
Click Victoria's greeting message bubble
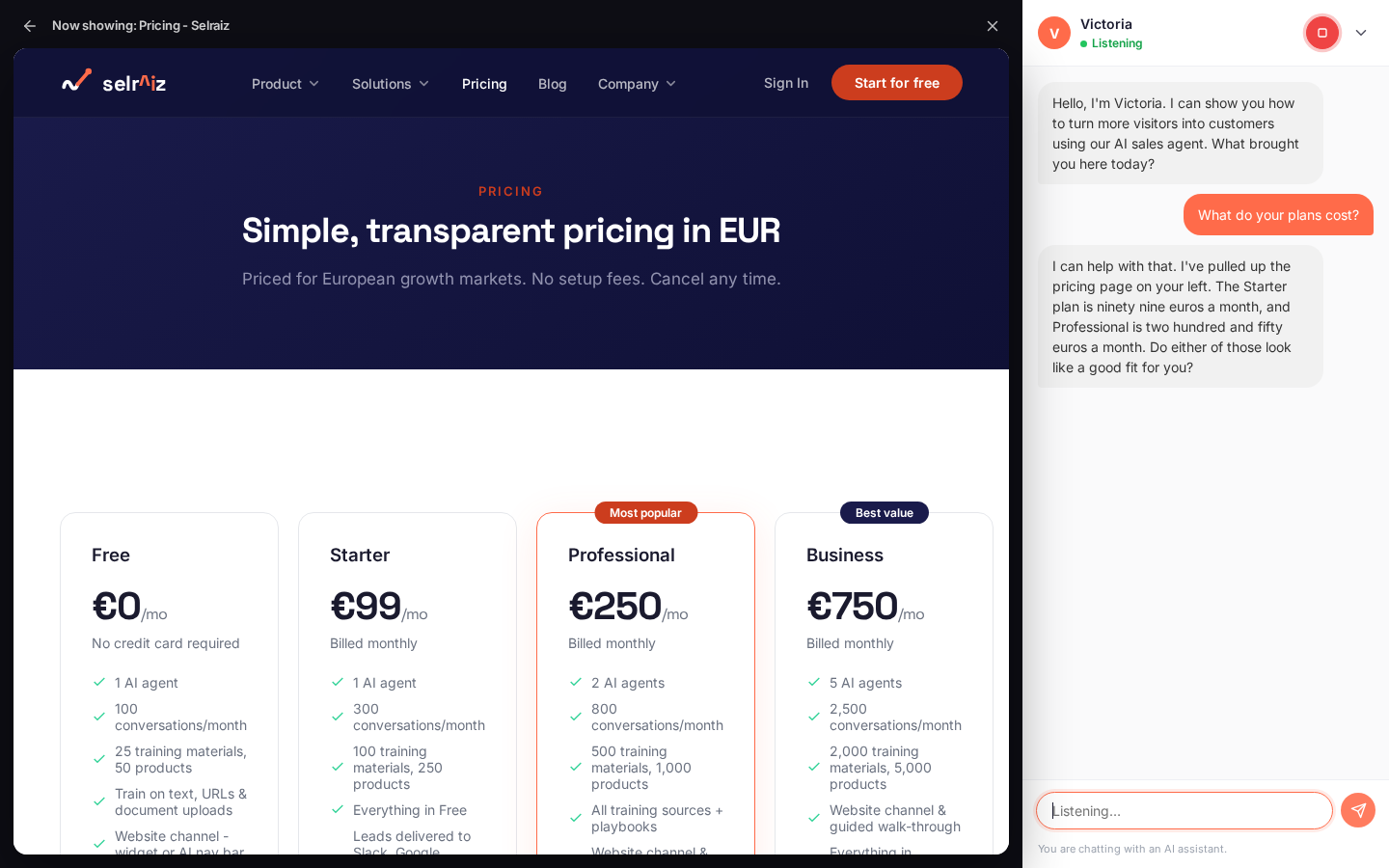click(x=1181, y=133)
